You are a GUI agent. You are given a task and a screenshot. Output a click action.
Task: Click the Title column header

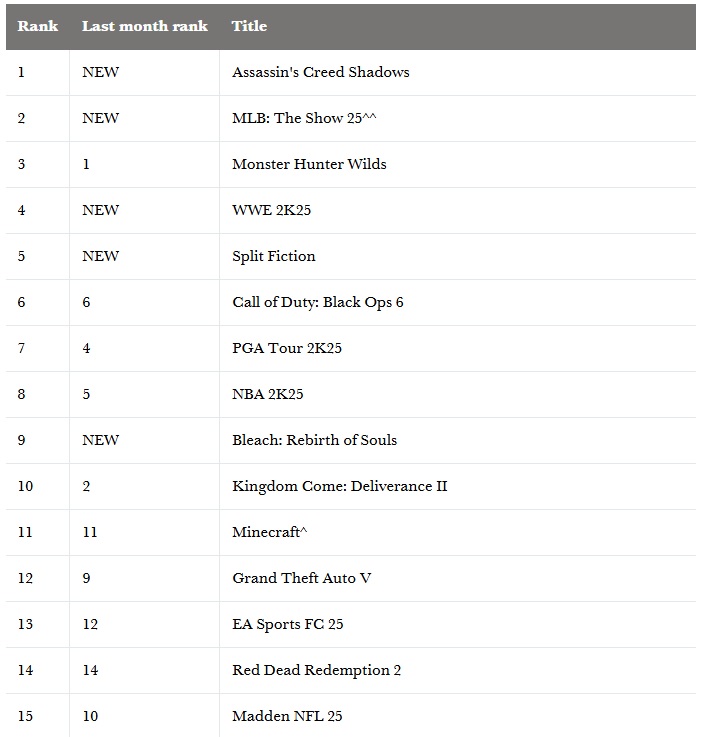tap(249, 26)
